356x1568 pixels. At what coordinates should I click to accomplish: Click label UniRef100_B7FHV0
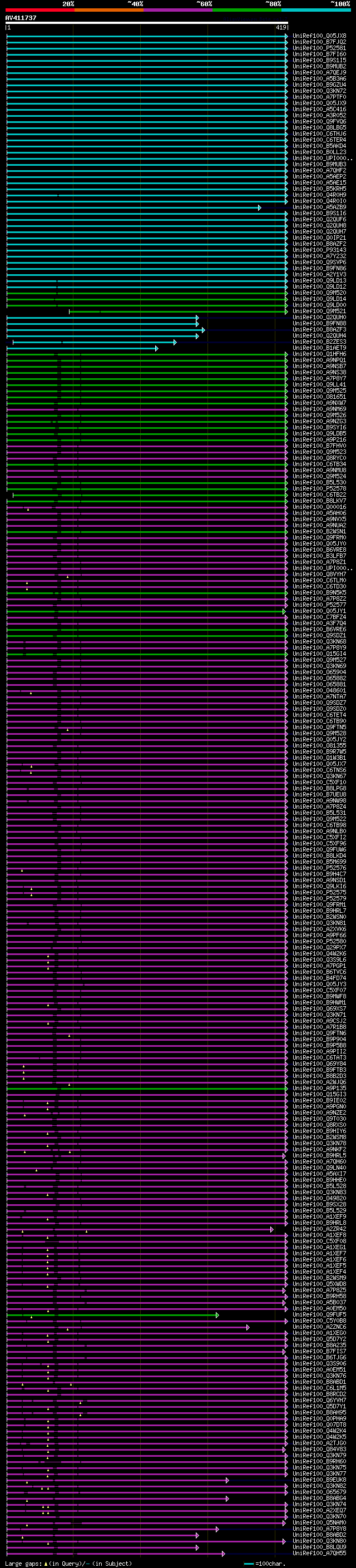[x=319, y=446]
